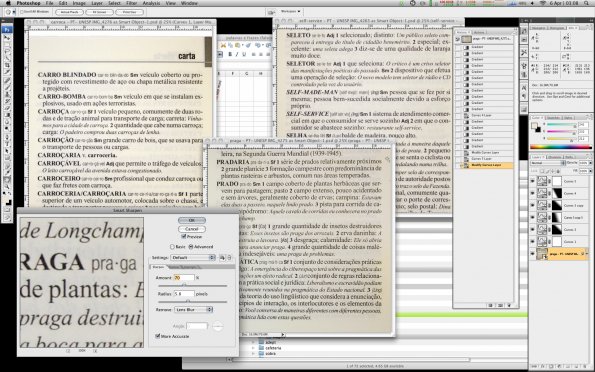Open the Workspace dropdown in the options bar

pos(290,12)
